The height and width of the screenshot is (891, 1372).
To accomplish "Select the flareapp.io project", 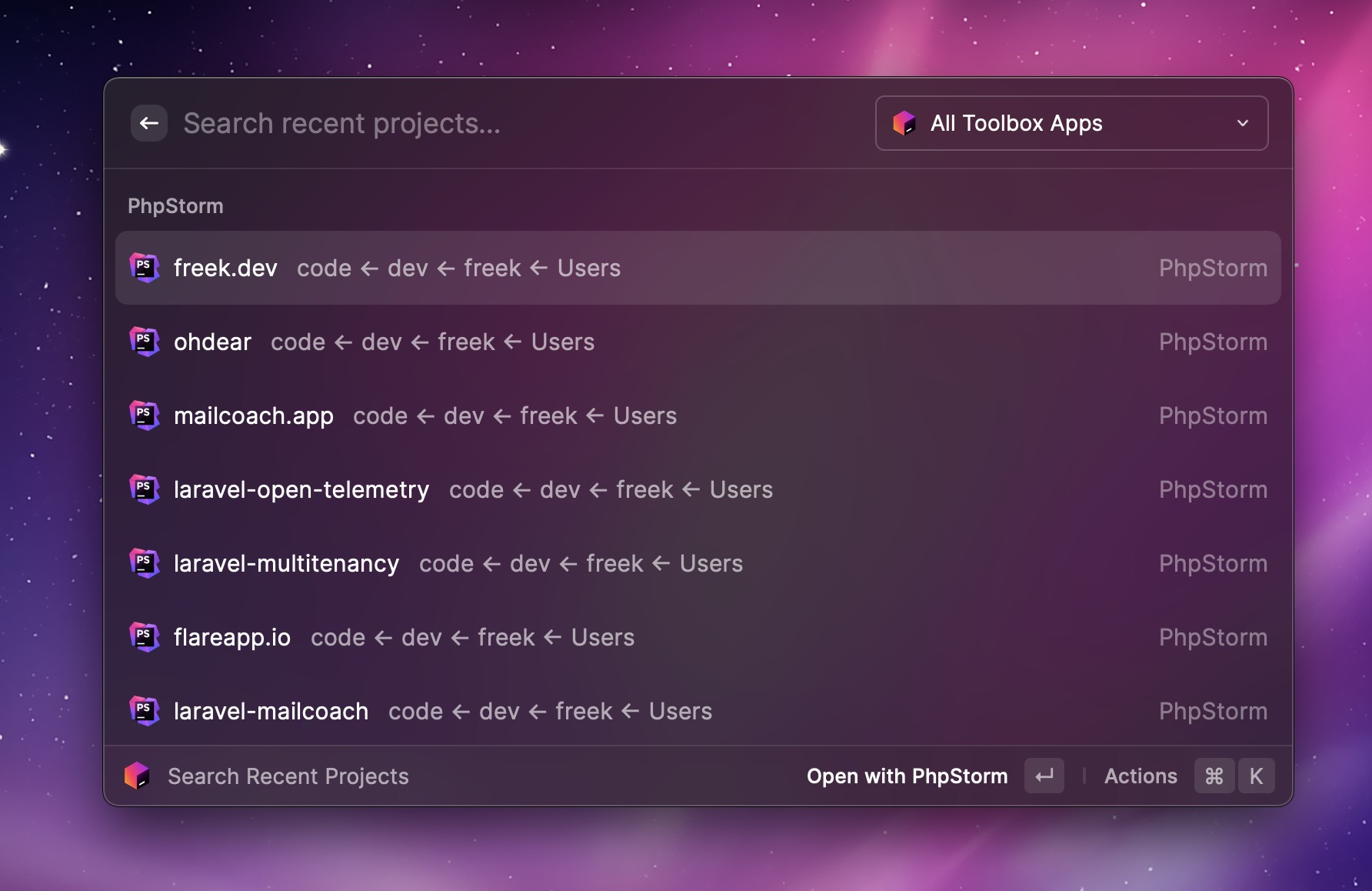I will click(x=698, y=637).
